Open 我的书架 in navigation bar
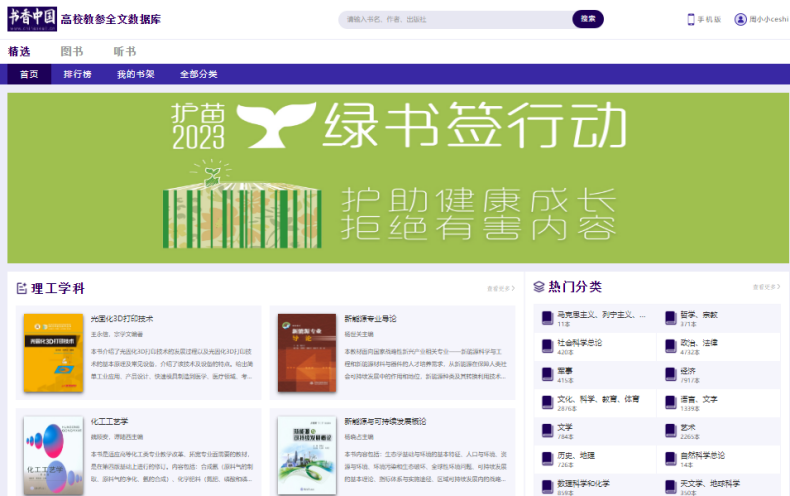 coord(136,74)
